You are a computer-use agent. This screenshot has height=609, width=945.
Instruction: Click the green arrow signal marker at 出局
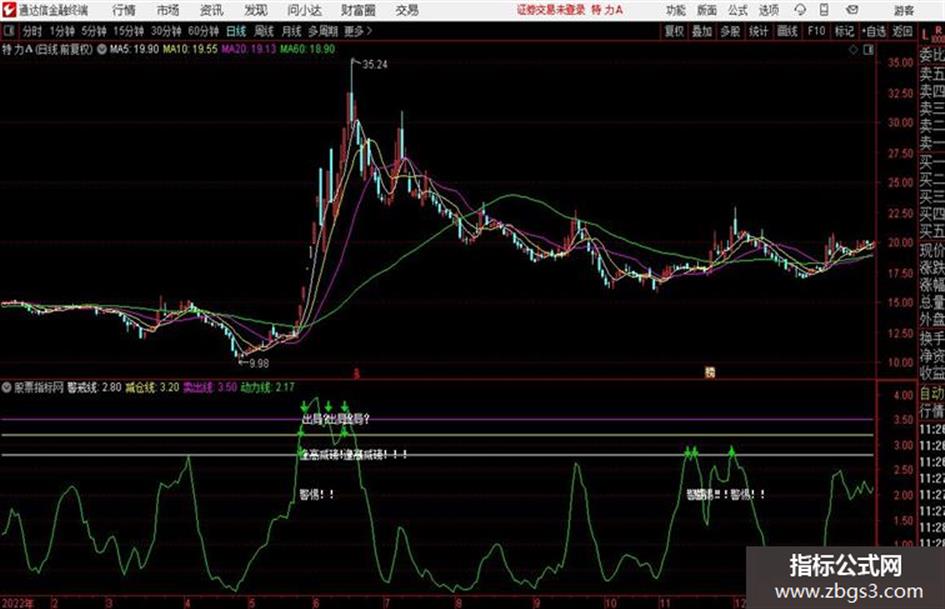click(305, 406)
